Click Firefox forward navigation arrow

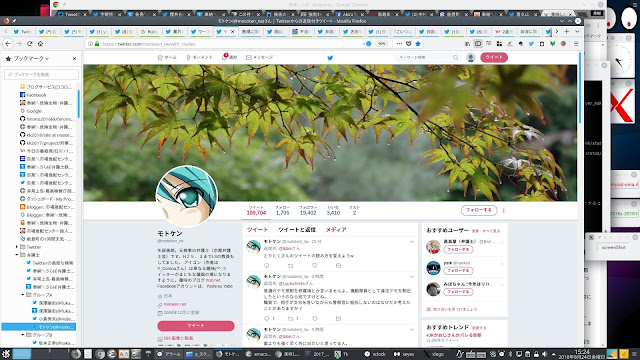tap(19, 44)
